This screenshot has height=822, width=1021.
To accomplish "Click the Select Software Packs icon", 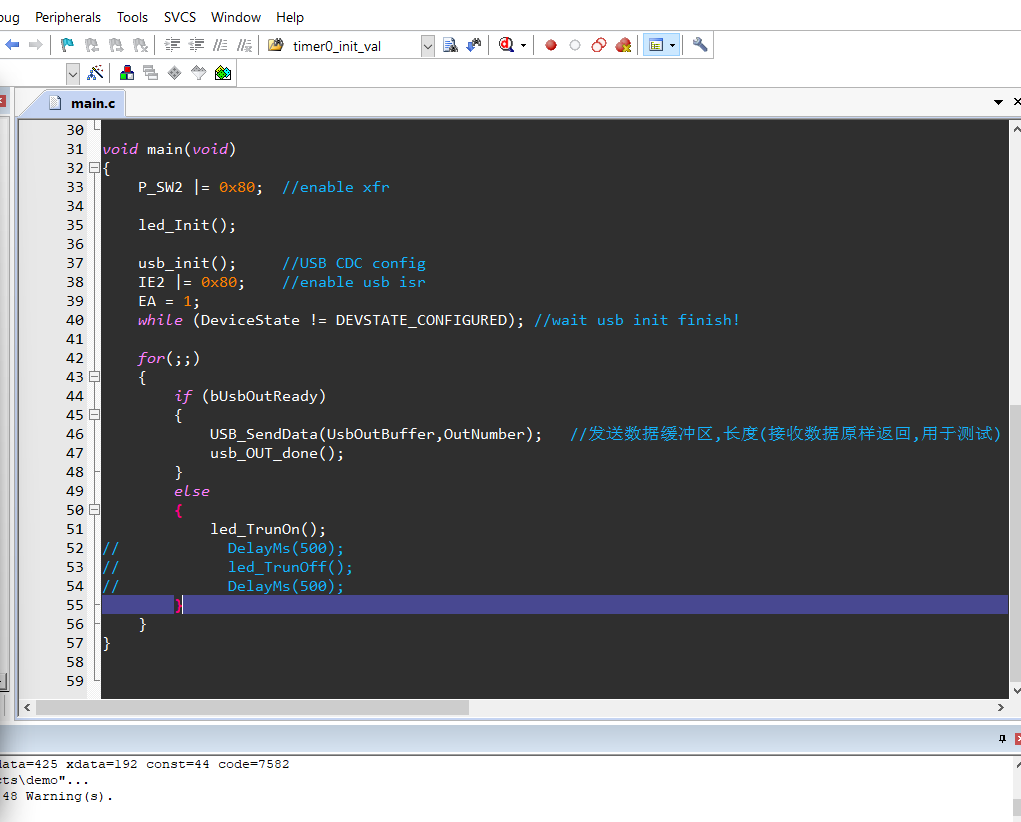I will 199,72.
